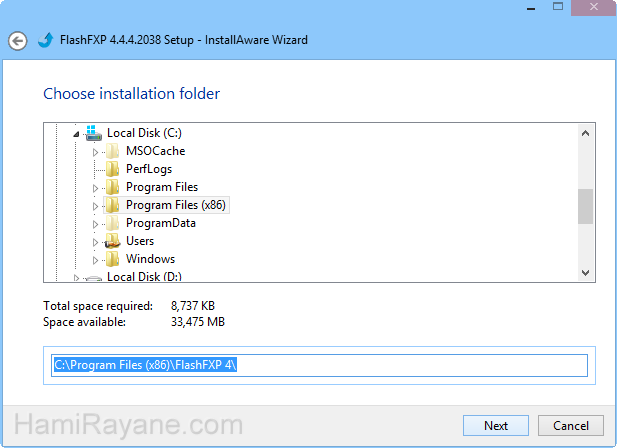Viewport: 617px width, 448px height.
Task: Expand the Local Disk (D:) node
Action: pyautogui.click(x=76, y=278)
